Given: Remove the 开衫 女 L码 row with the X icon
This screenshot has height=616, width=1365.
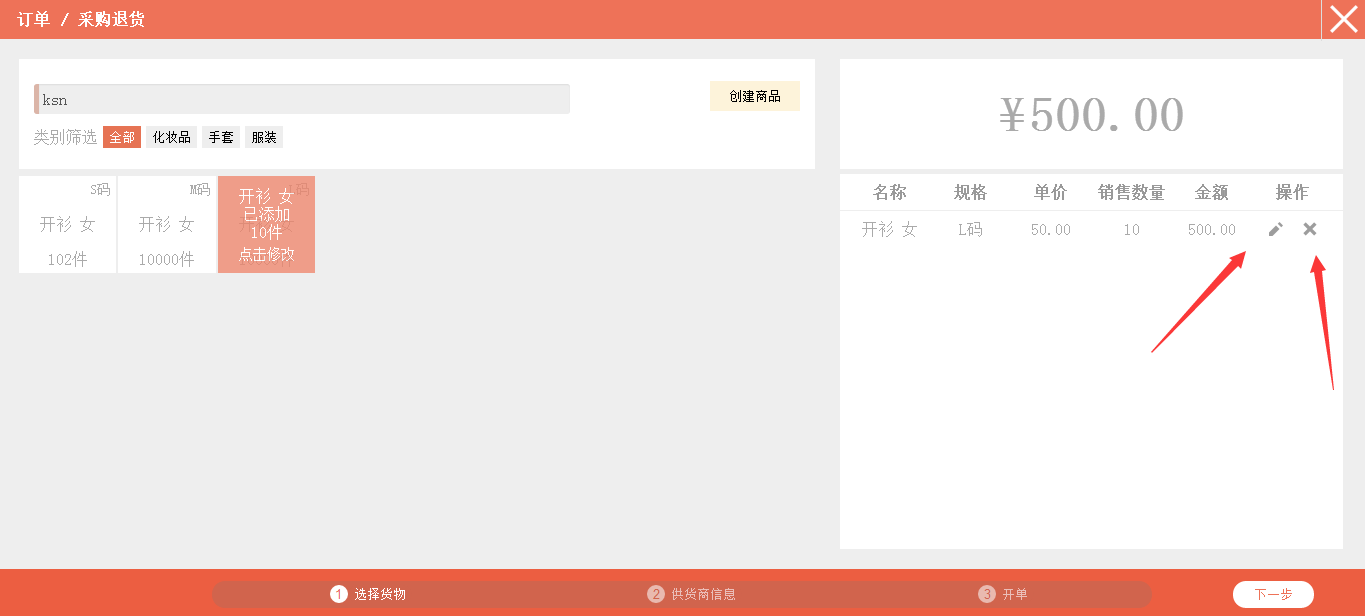Looking at the screenshot, I should (1310, 230).
